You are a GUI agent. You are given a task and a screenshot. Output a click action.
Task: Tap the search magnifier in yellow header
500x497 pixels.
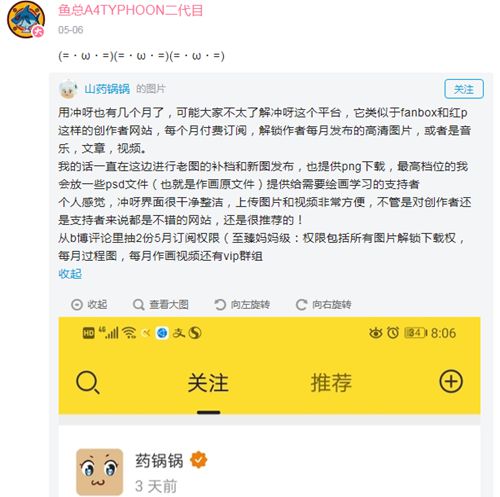click(88, 382)
